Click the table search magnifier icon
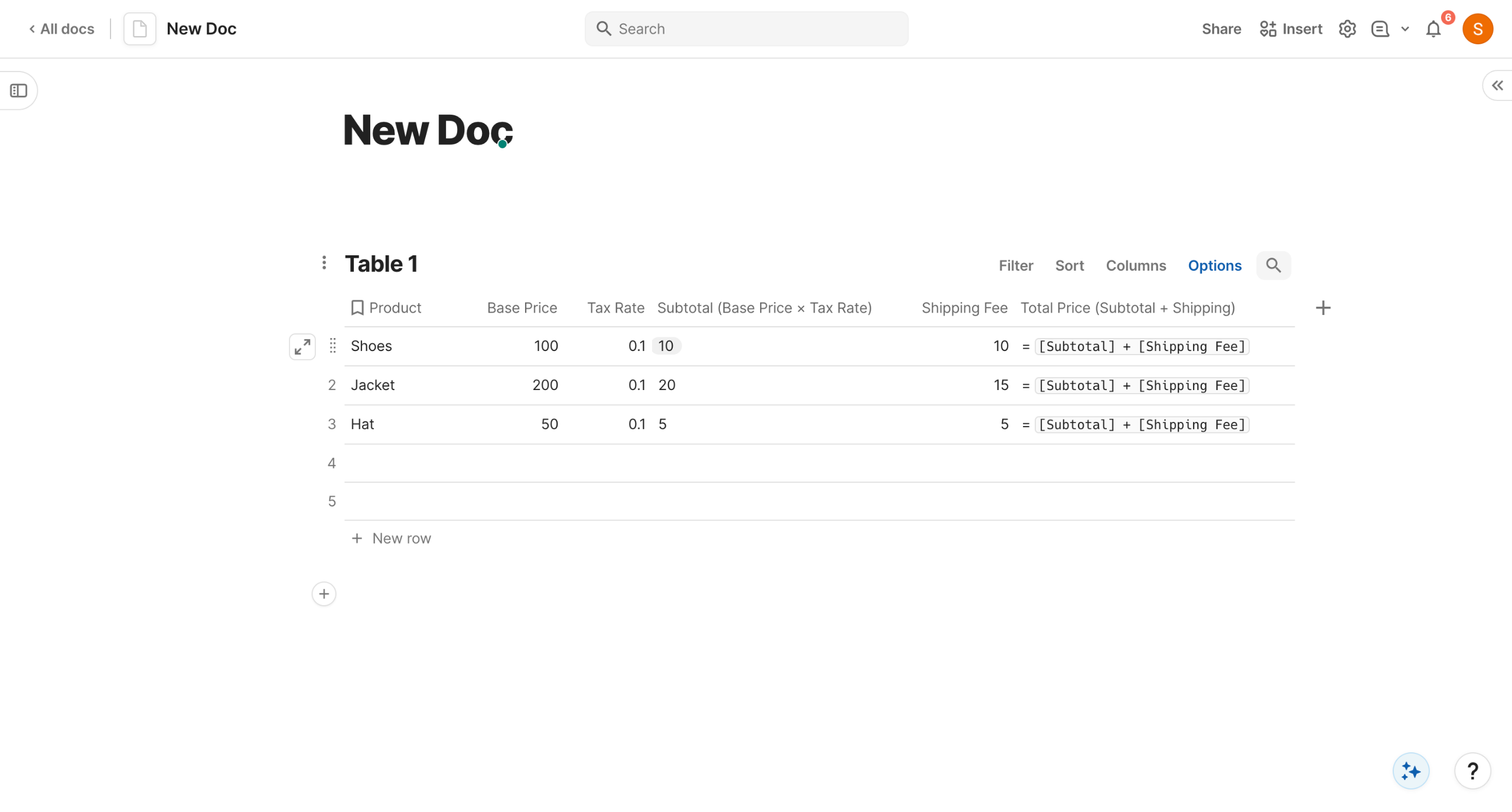 pyautogui.click(x=1273, y=265)
